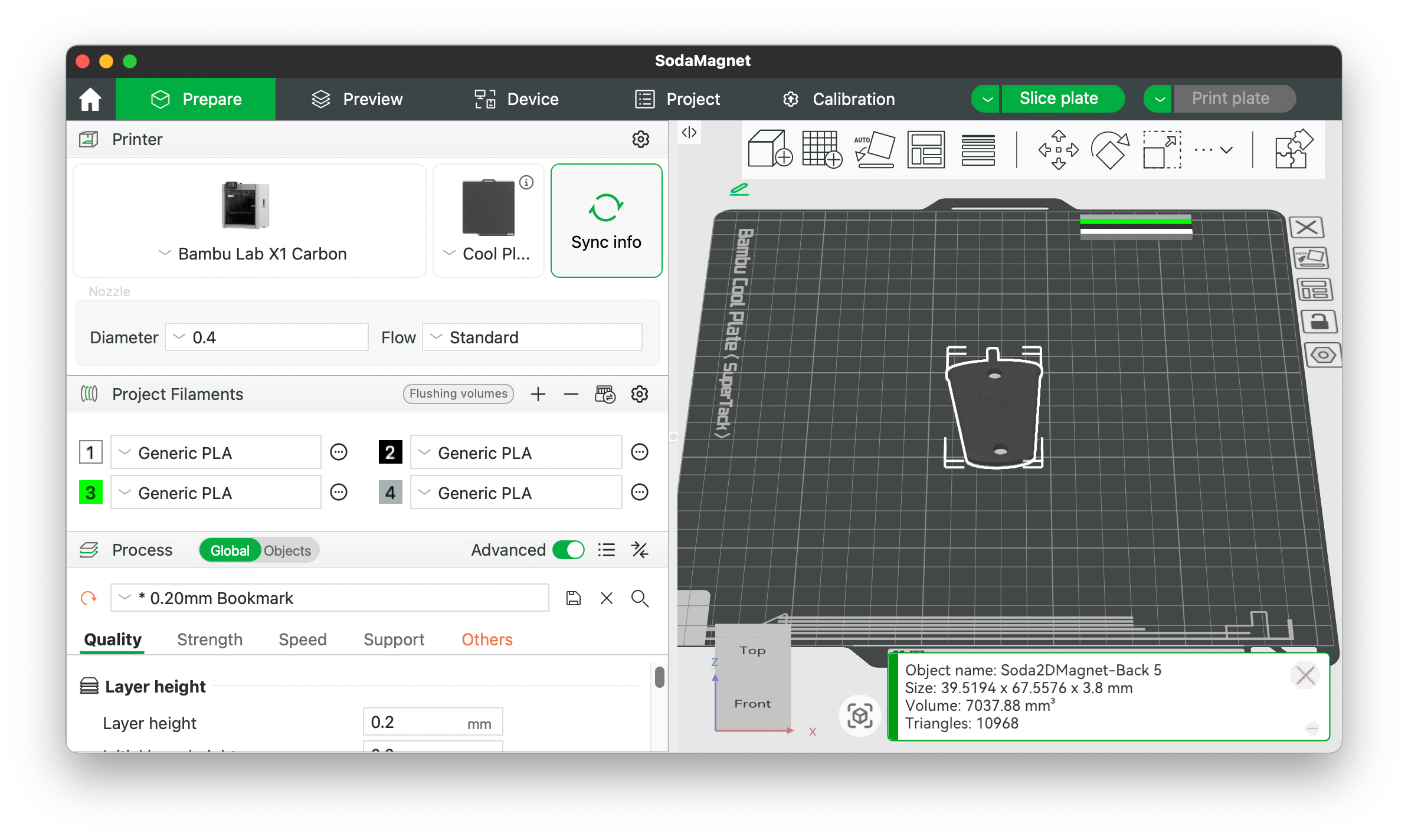
Task: Open the Others settings tab
Action: coord(487,639)
